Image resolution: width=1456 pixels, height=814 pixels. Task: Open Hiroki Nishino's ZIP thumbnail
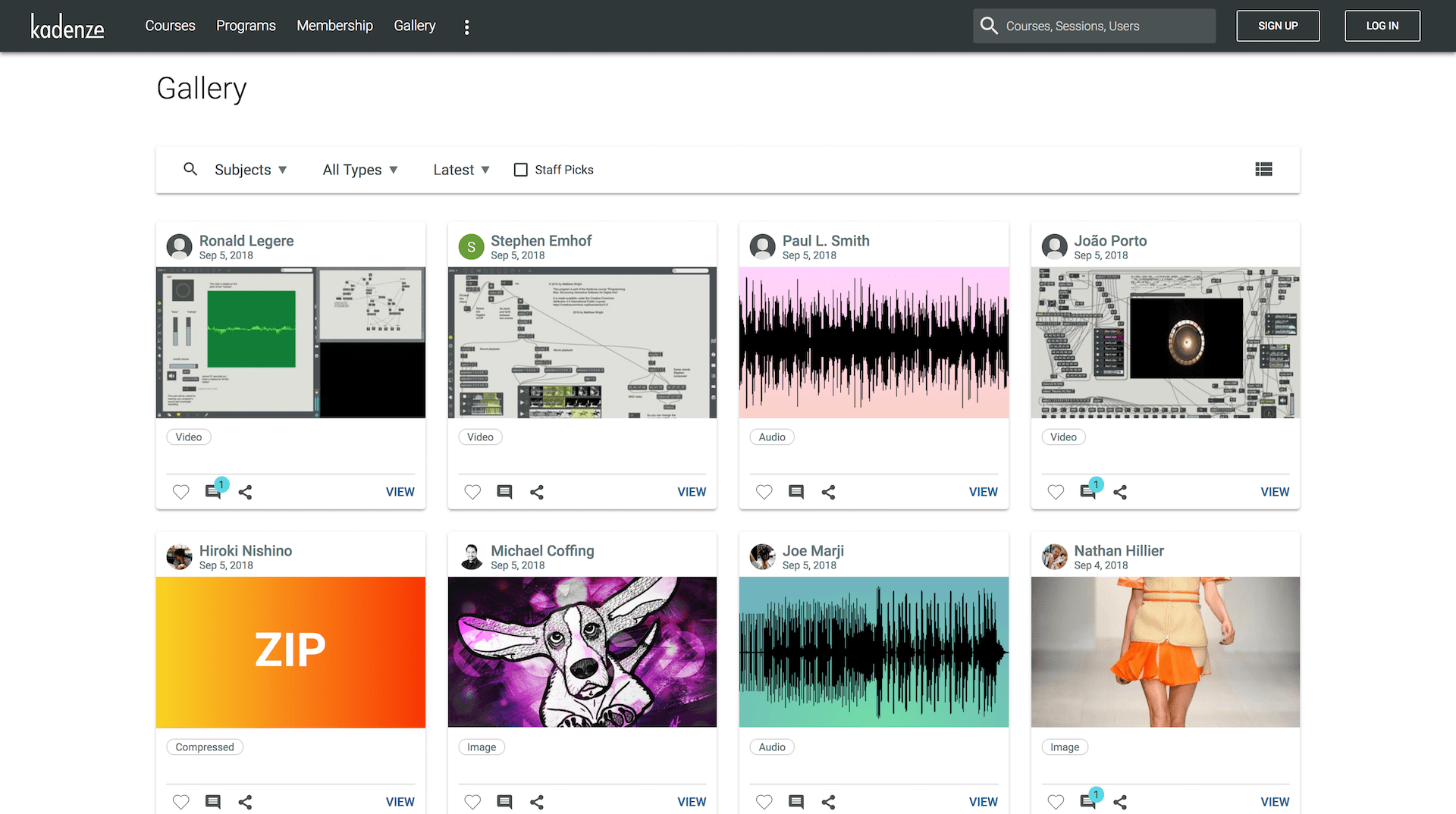tap(290, 652)
